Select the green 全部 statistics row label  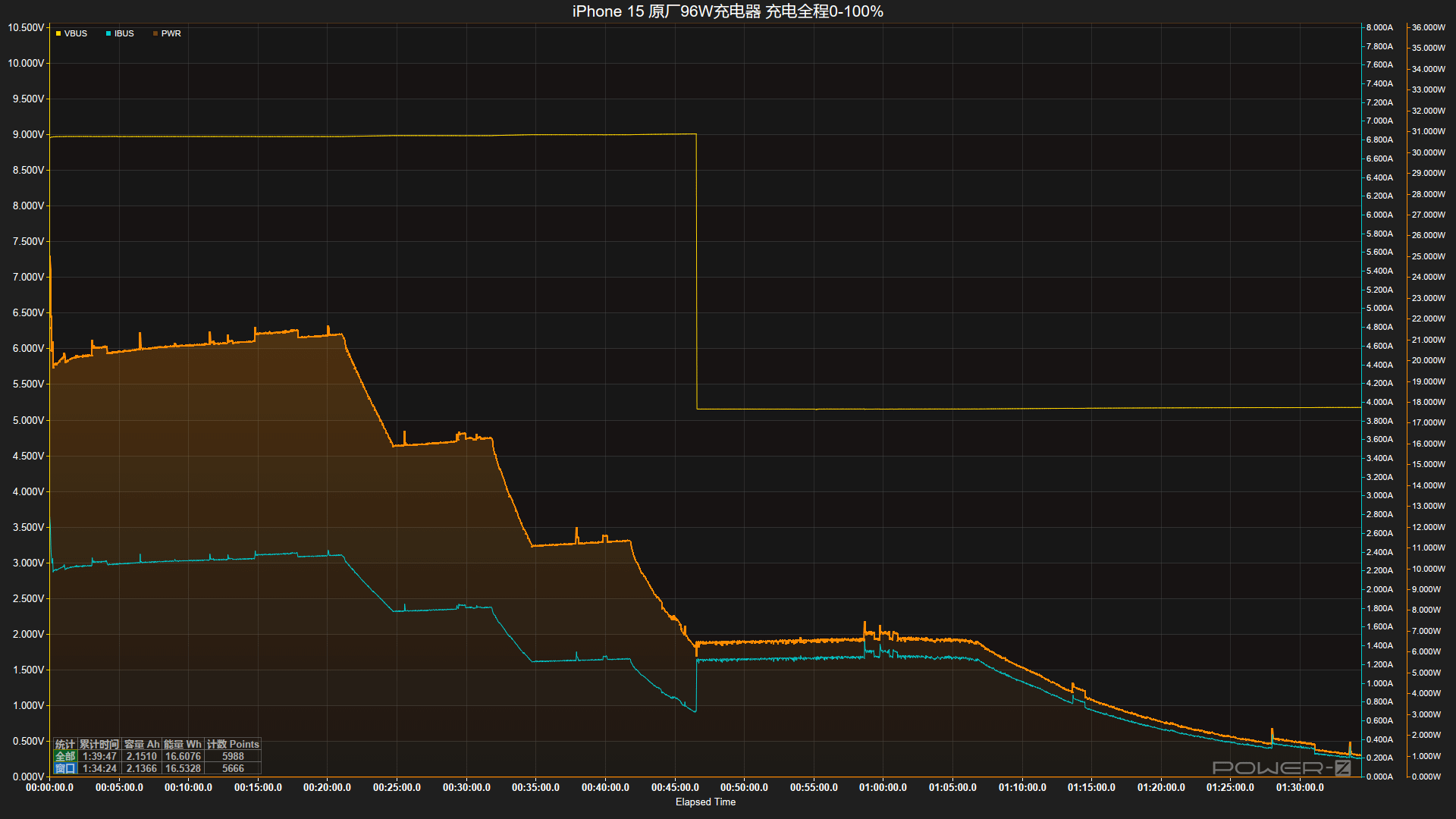(65, 756)
